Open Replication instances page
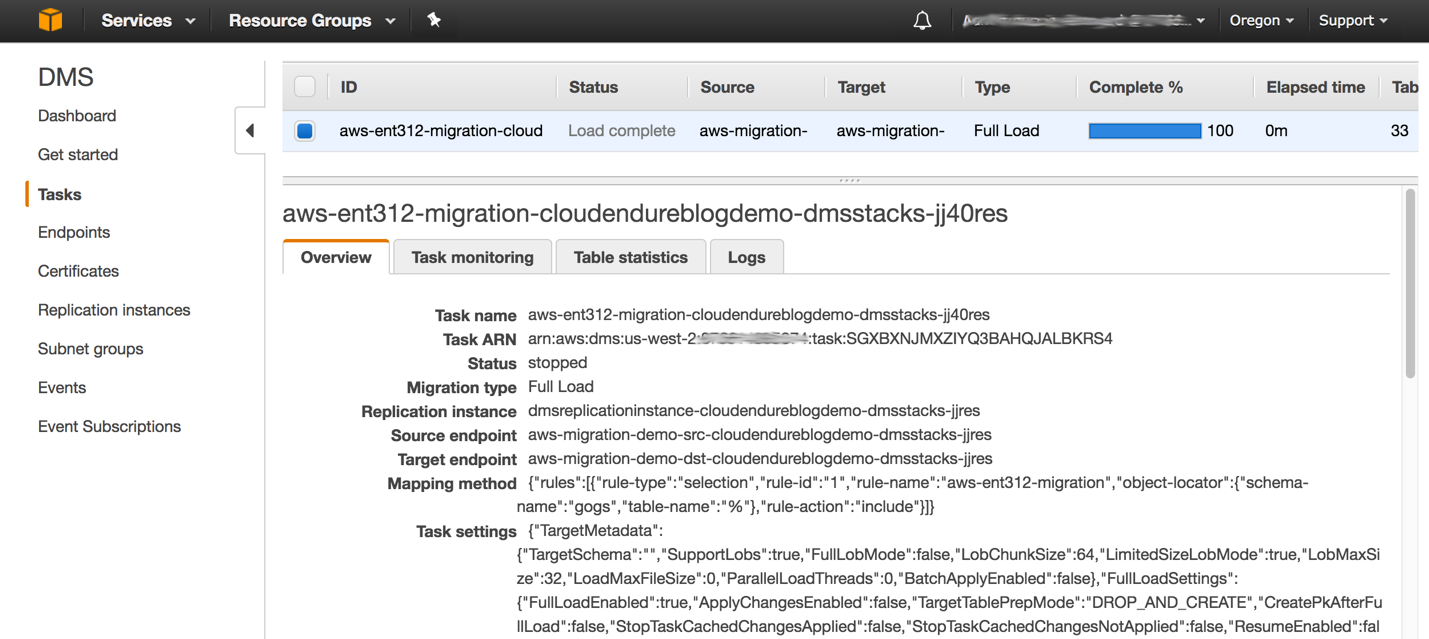 click(x=114, y=310)
